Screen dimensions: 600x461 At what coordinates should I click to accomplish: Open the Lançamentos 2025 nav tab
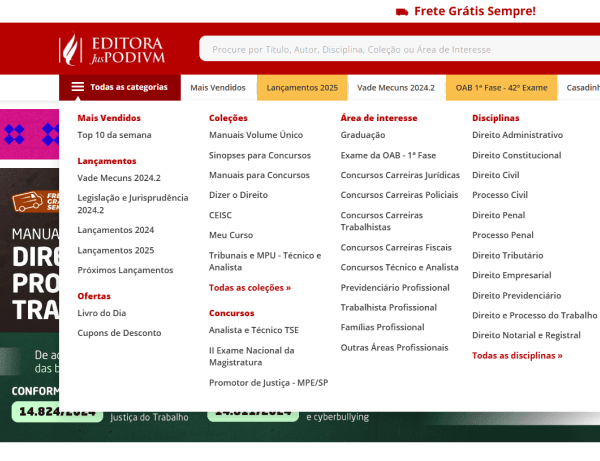[x=302, y=88]
